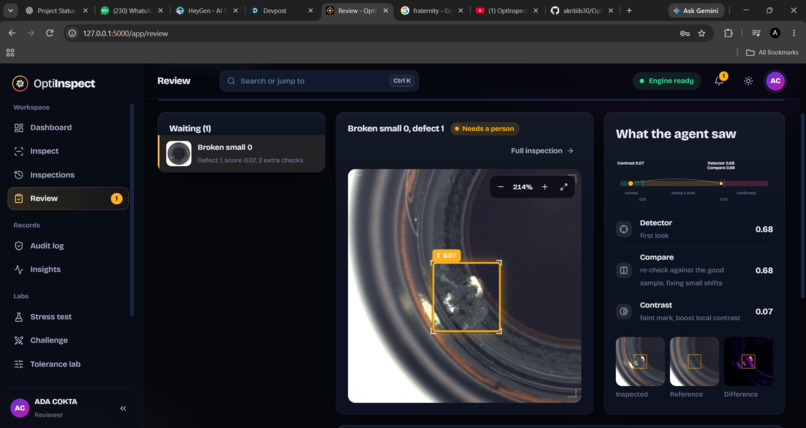Viewport: 806px width, 428px height.
Task: Click the 0.07 defect bounding box label
Action: point(446,255)
